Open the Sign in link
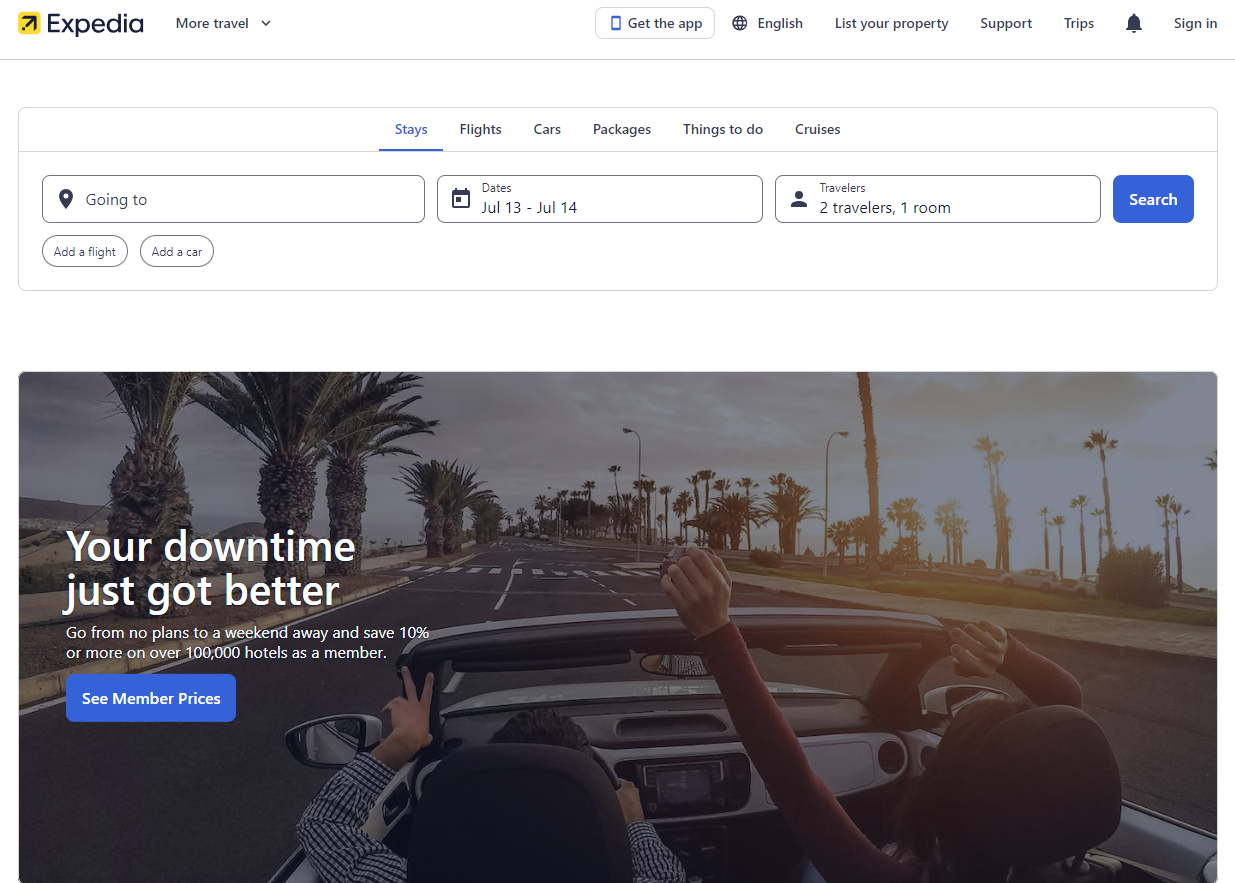 click(x=1195, y=24)
